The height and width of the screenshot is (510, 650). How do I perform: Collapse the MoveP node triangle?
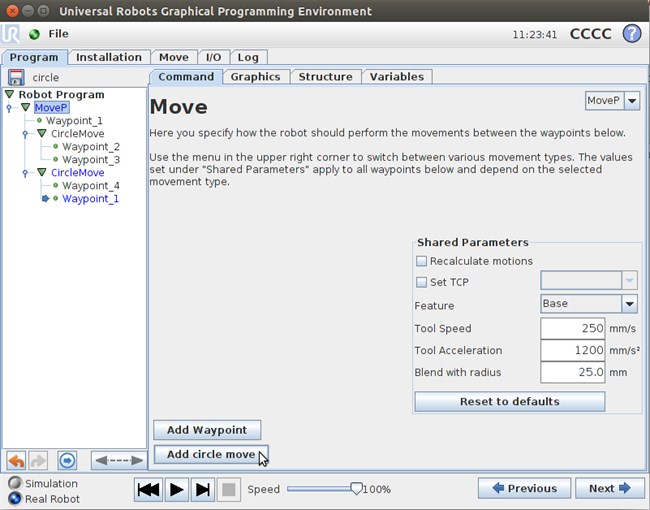point(26,107)
